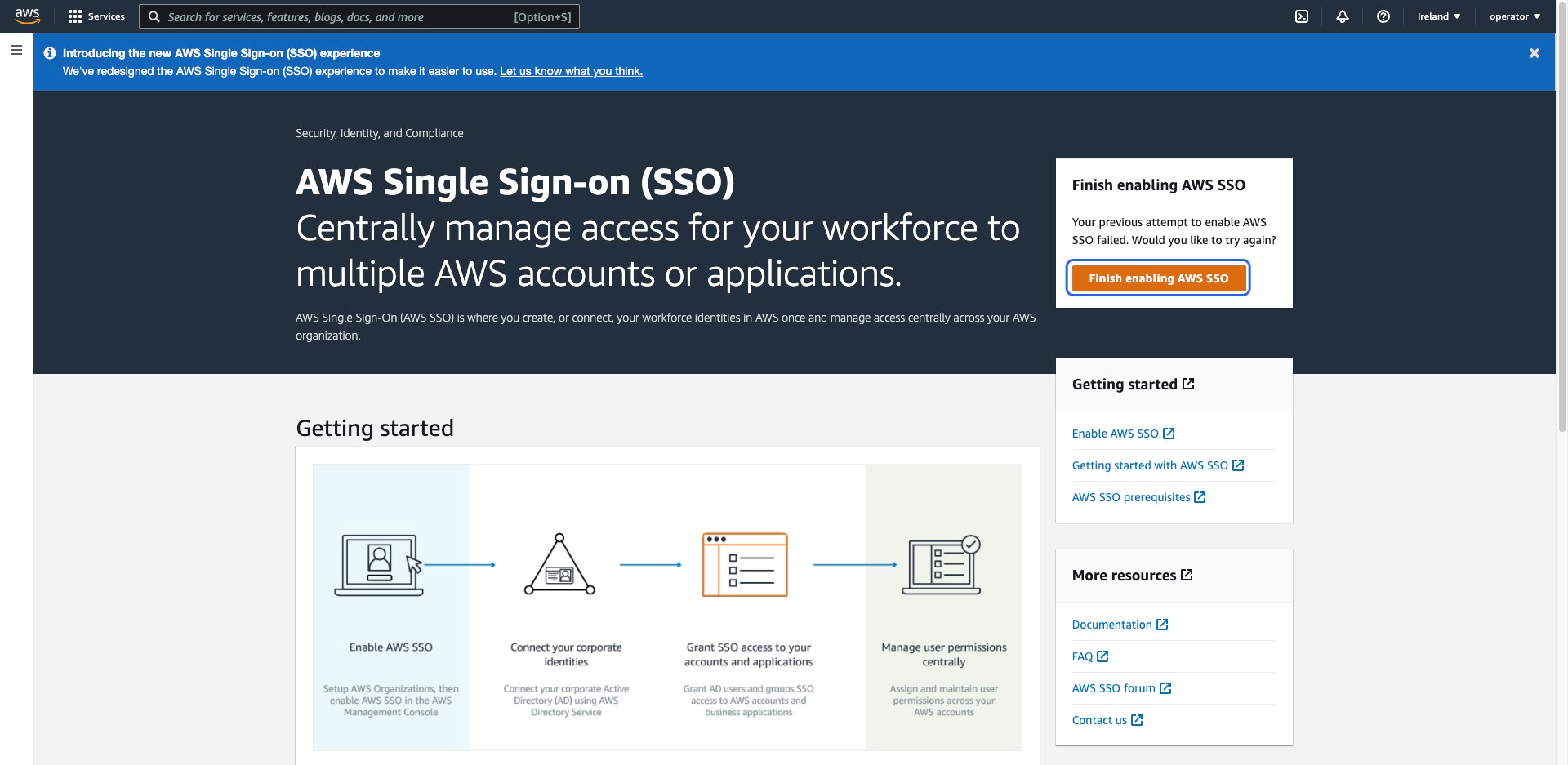
Task: Follow the 'Let us know what you think' link
Action: point(571,71)
